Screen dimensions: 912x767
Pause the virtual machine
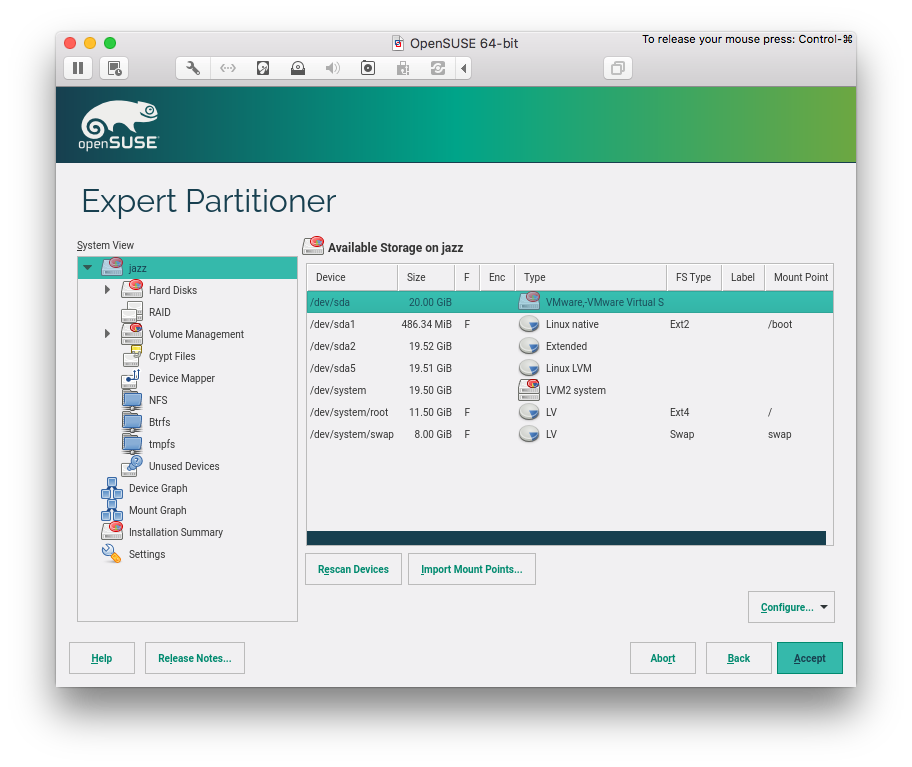point(78,68)
